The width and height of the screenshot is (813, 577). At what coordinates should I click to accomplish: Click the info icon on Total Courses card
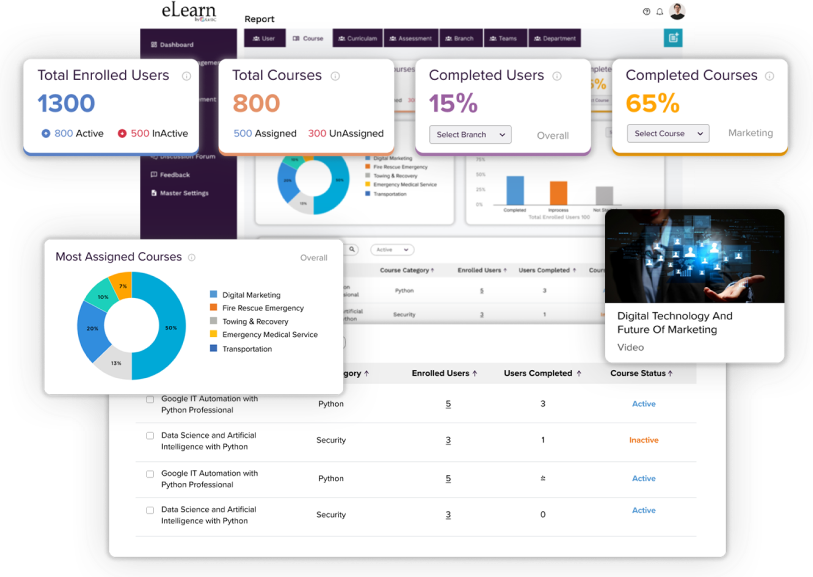pos(335,75)
